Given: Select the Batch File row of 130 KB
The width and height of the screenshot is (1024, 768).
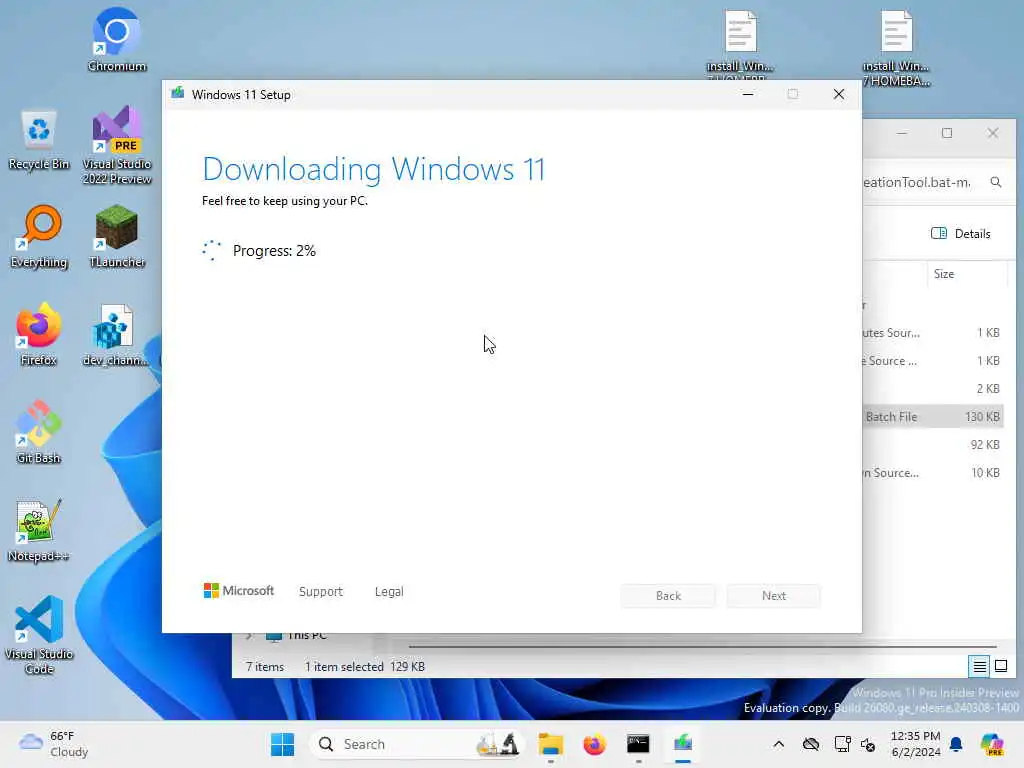Looking at the screenshot, I should 933,417.
